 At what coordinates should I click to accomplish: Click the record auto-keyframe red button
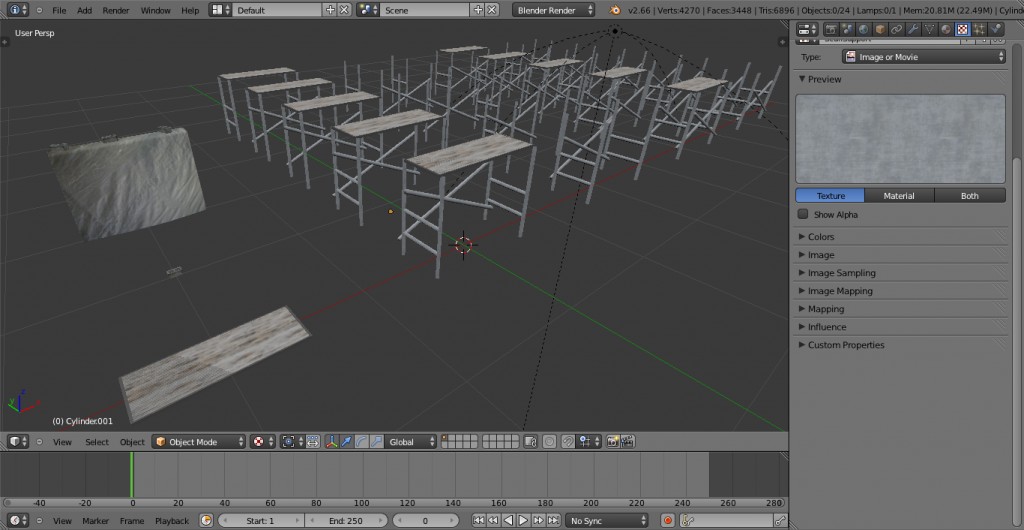tap(667, 520)
